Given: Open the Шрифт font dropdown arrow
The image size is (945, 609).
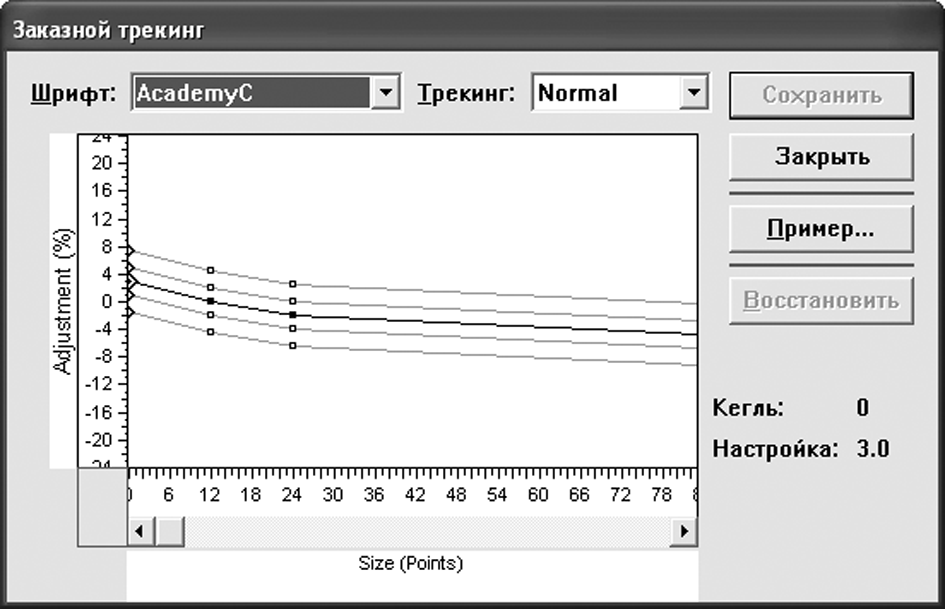Looking at the screenshot, I should (386, 93).
